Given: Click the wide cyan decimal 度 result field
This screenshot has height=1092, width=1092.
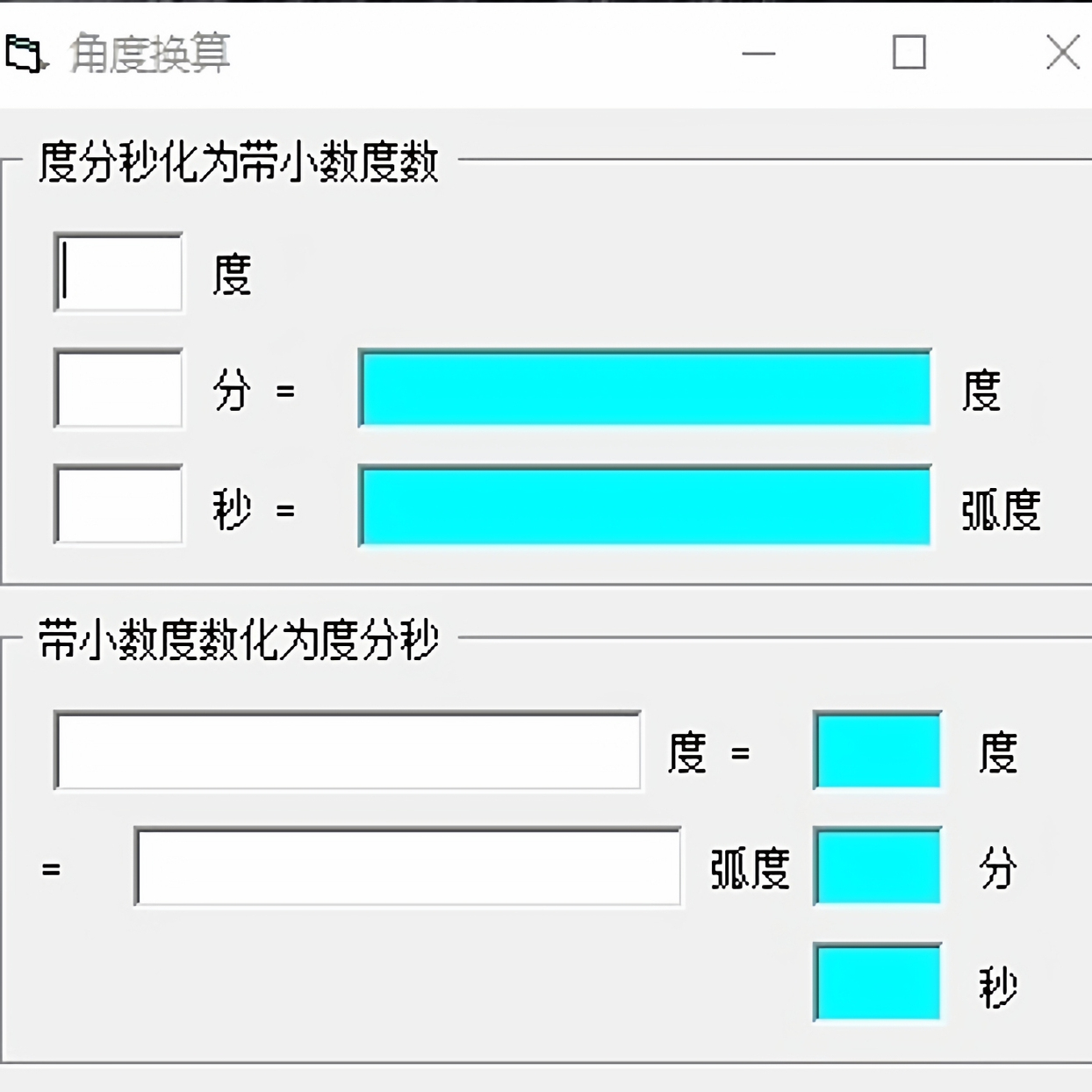Looking at the screenshot, I should 645,389.
